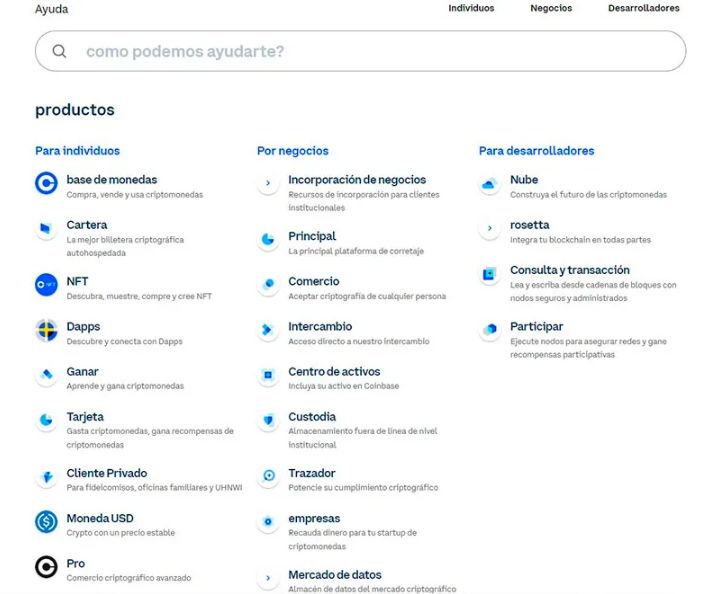Click the magnifying glass search icon
The width and height of the screenshot is (705, 594).
pyautogui.click(x=60, y=51)
